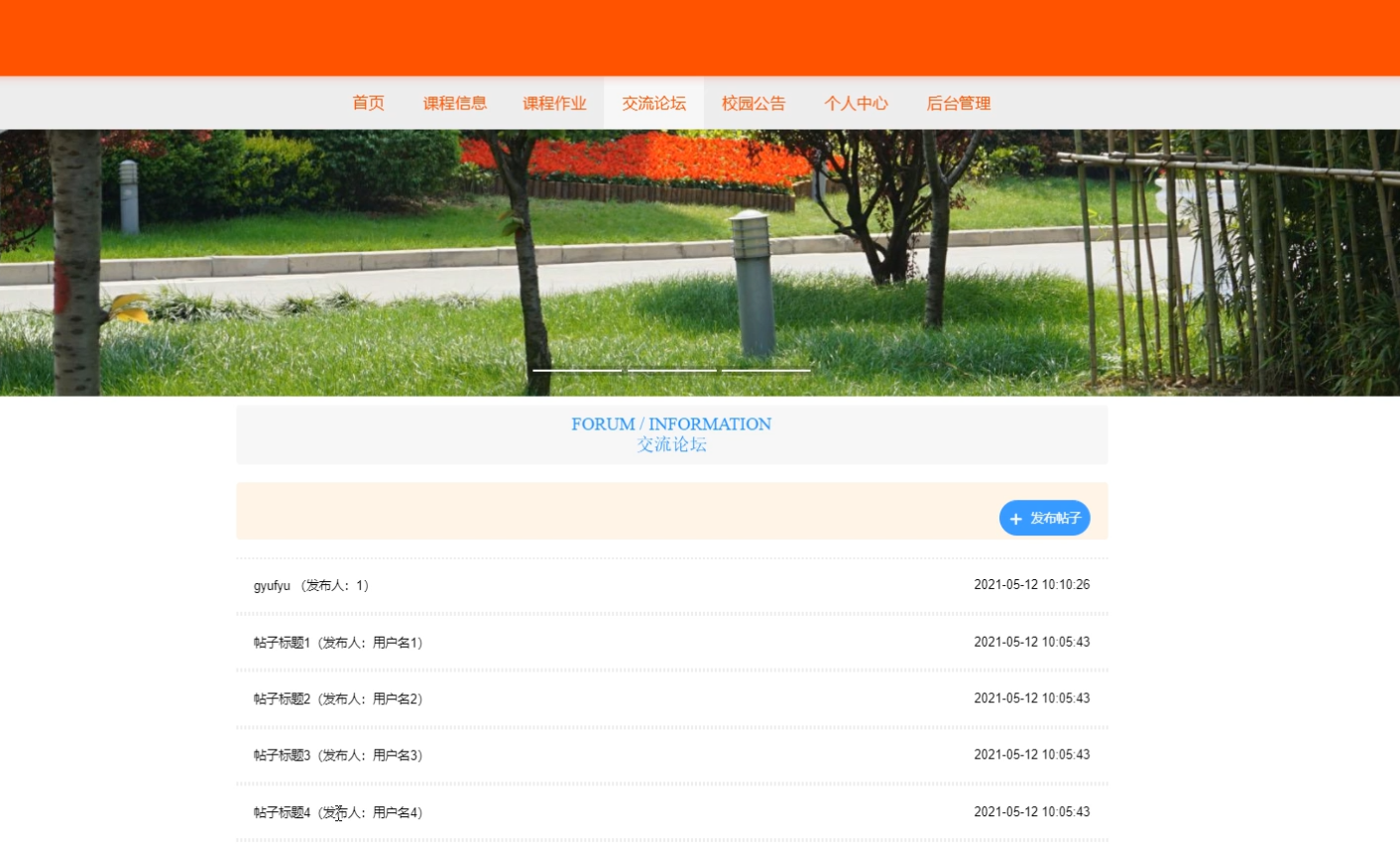Click the timestamp 2021-05-12 10:10:26
Viewport: 1400px width, 844px height.
pos(1031,585)
